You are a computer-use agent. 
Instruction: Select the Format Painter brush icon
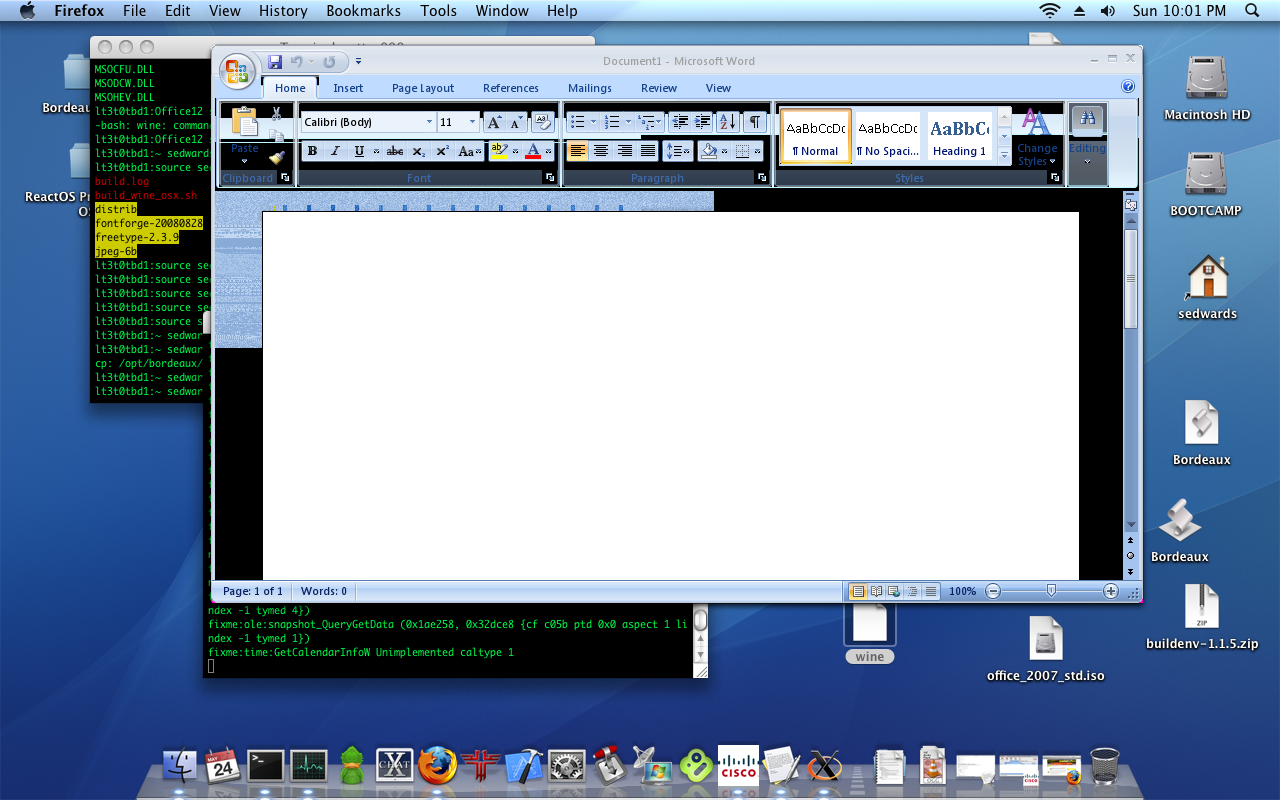277,157
